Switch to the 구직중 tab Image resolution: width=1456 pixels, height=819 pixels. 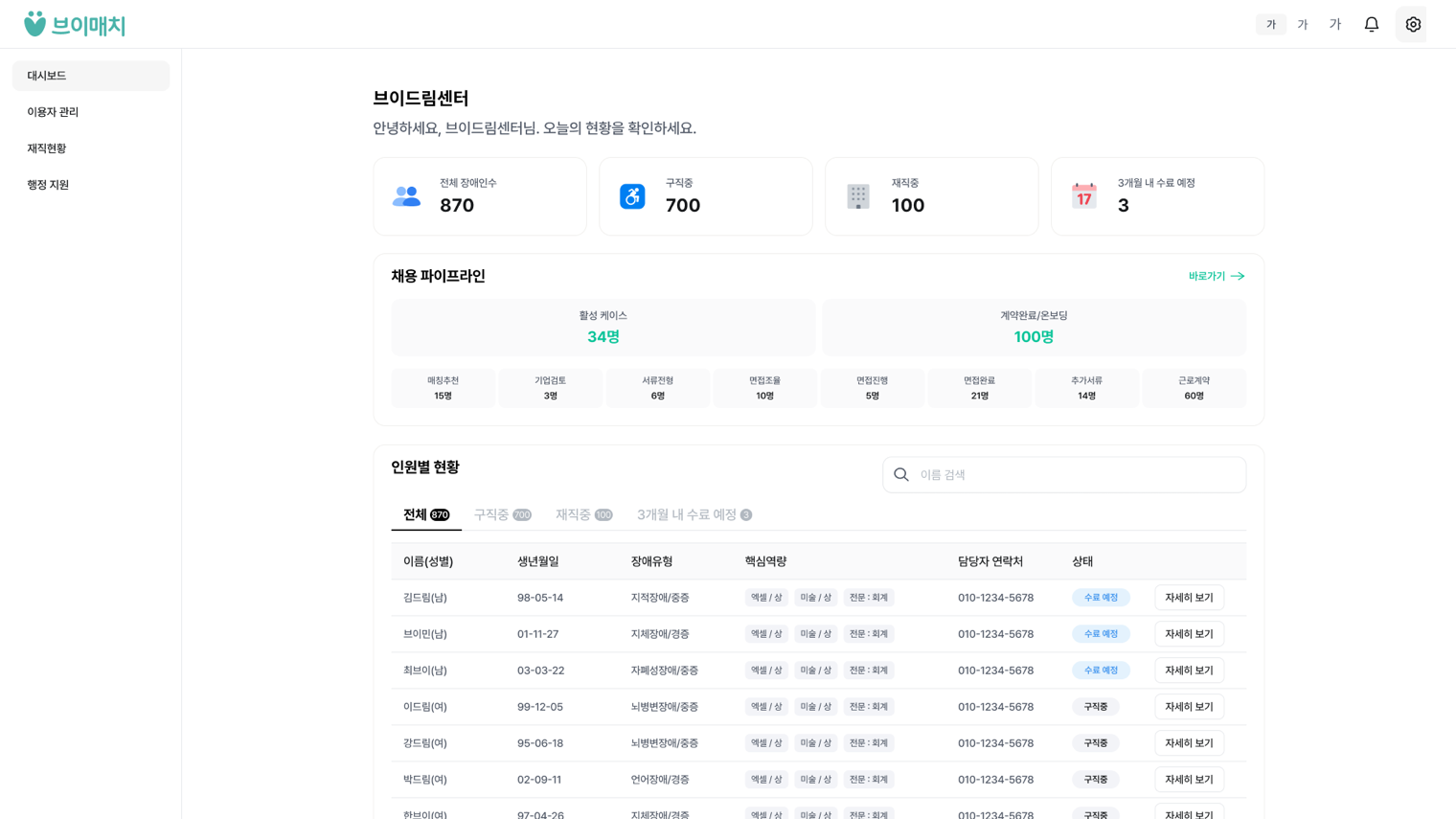click(x=503, y=515)
